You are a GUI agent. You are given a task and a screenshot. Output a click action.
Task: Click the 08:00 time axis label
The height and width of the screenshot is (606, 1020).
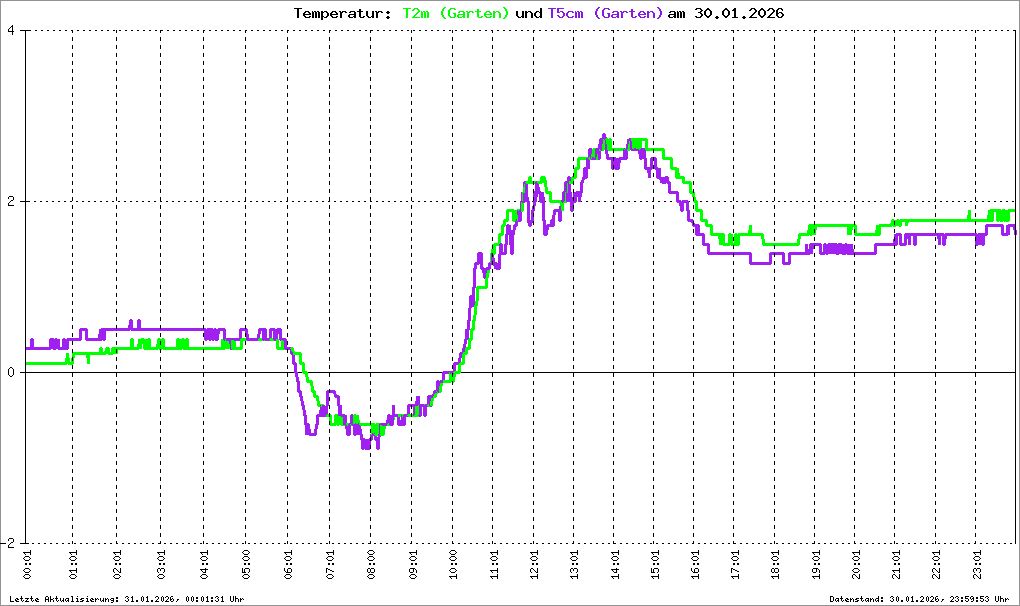[370, 565]
